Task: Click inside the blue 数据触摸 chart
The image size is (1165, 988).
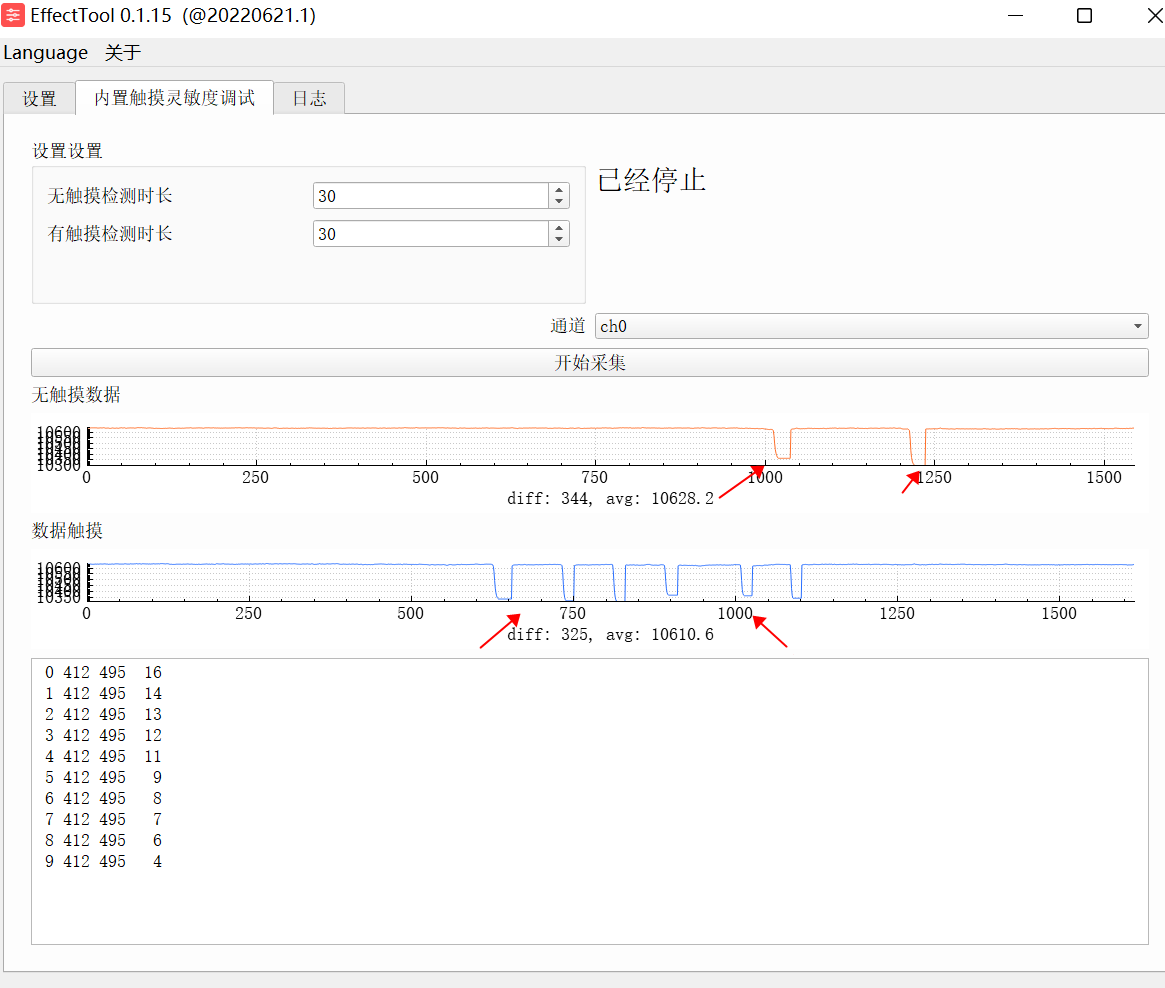Action: tap(611, 582)
